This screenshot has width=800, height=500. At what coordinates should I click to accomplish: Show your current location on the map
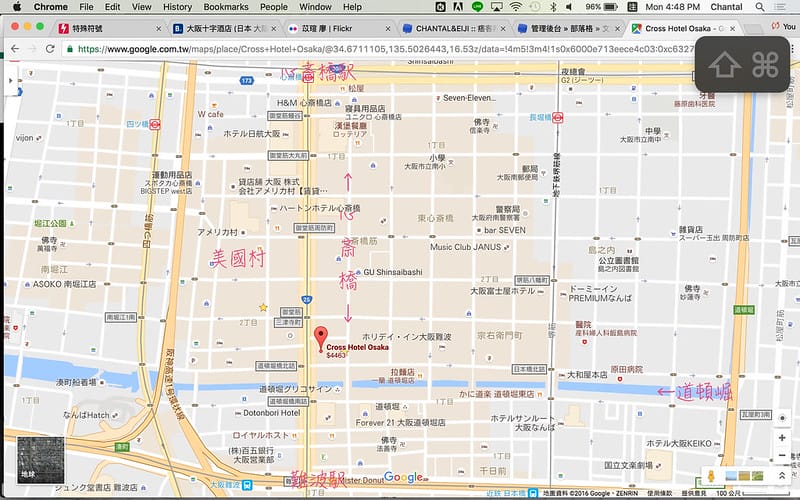tap(782, 418)
